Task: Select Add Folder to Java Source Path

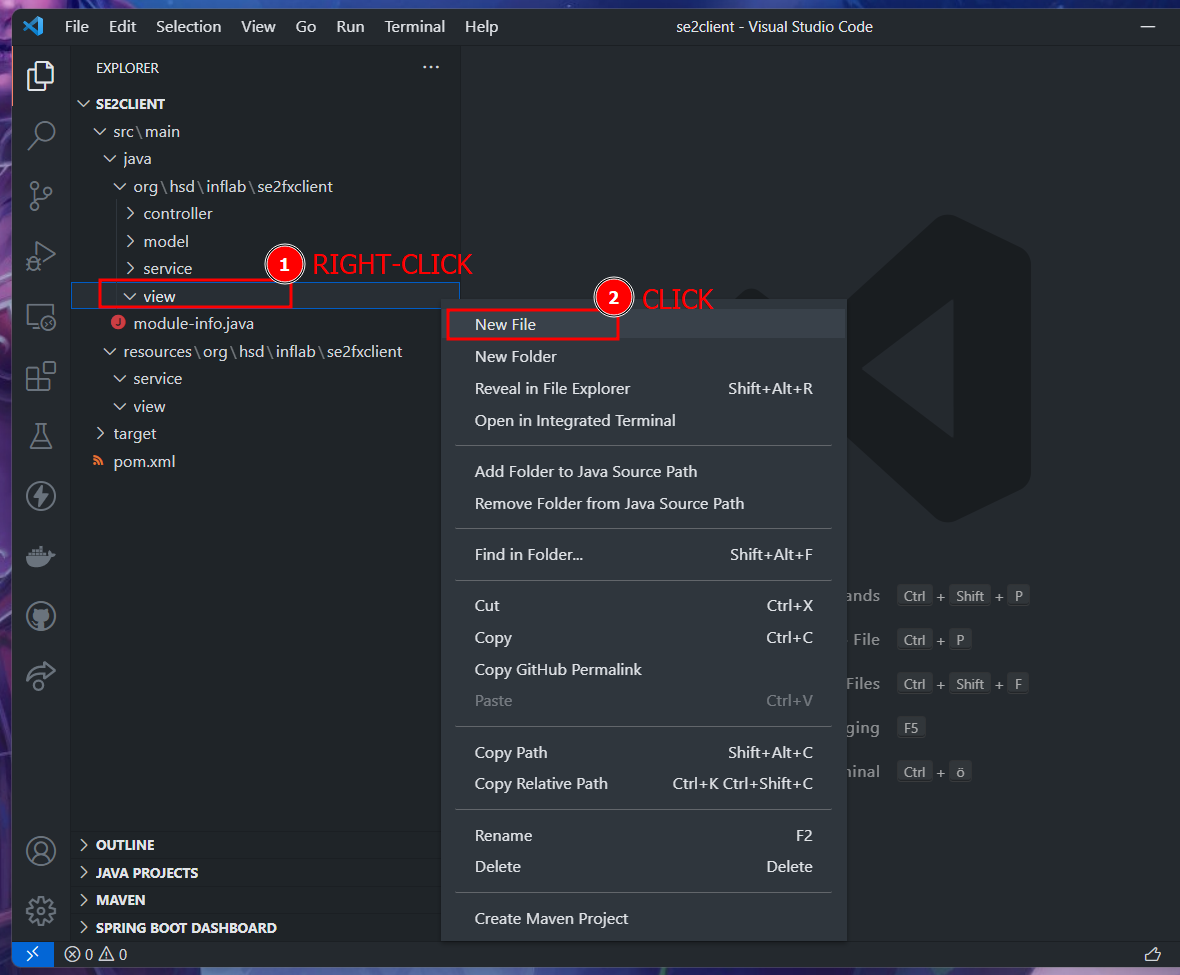Action: pyautogui.click(x=643, y=471)
